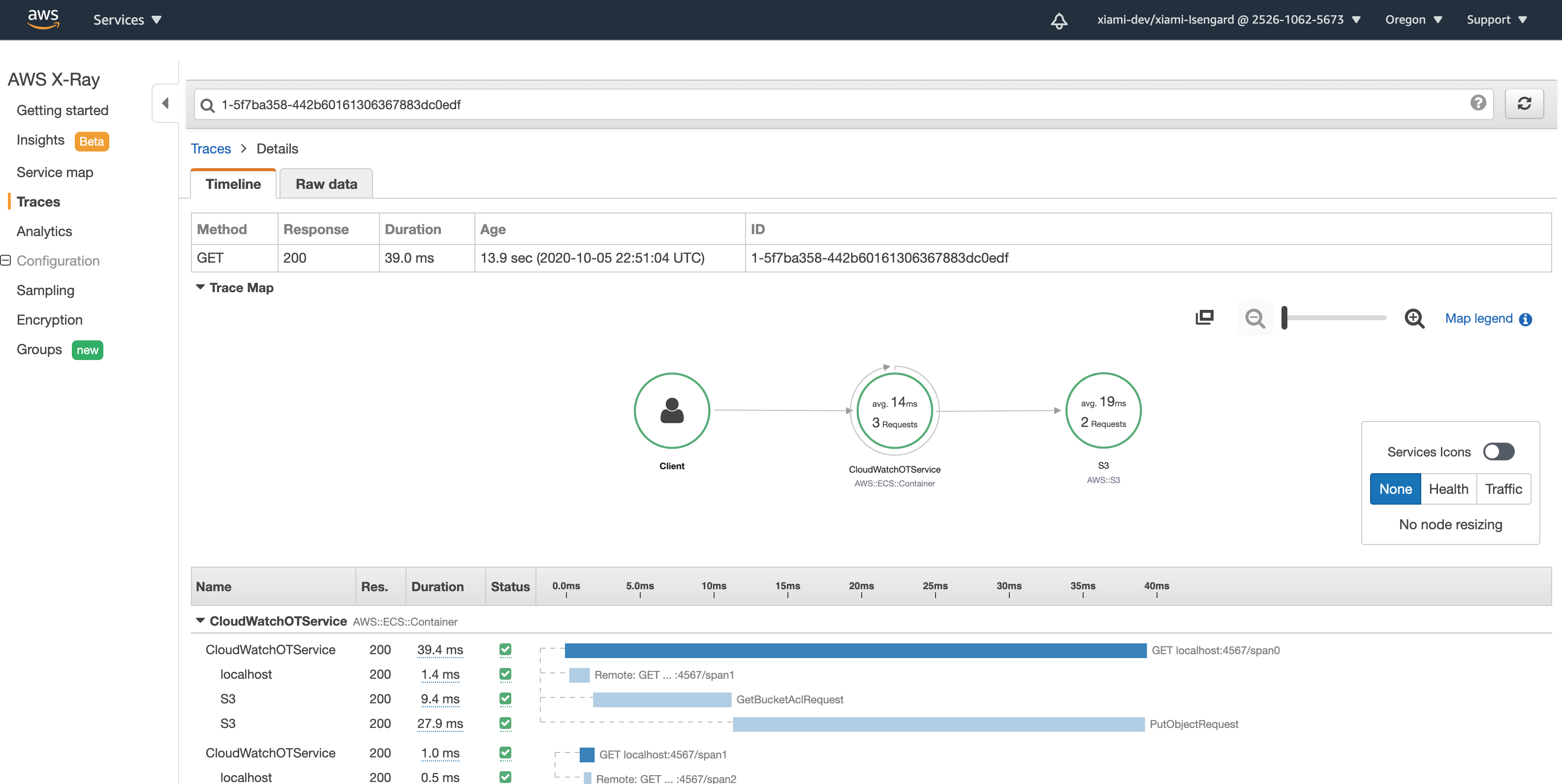Open Service map in sidebar
1562x784 pixels.
click(55, 172)
